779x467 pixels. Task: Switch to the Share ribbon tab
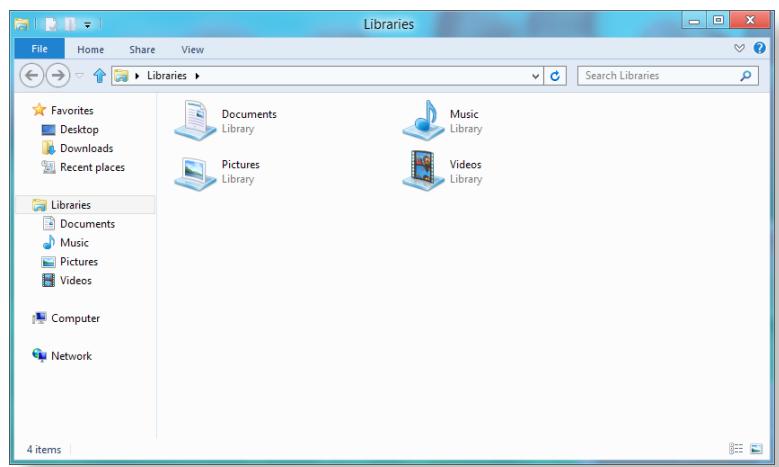click(142, 50)
